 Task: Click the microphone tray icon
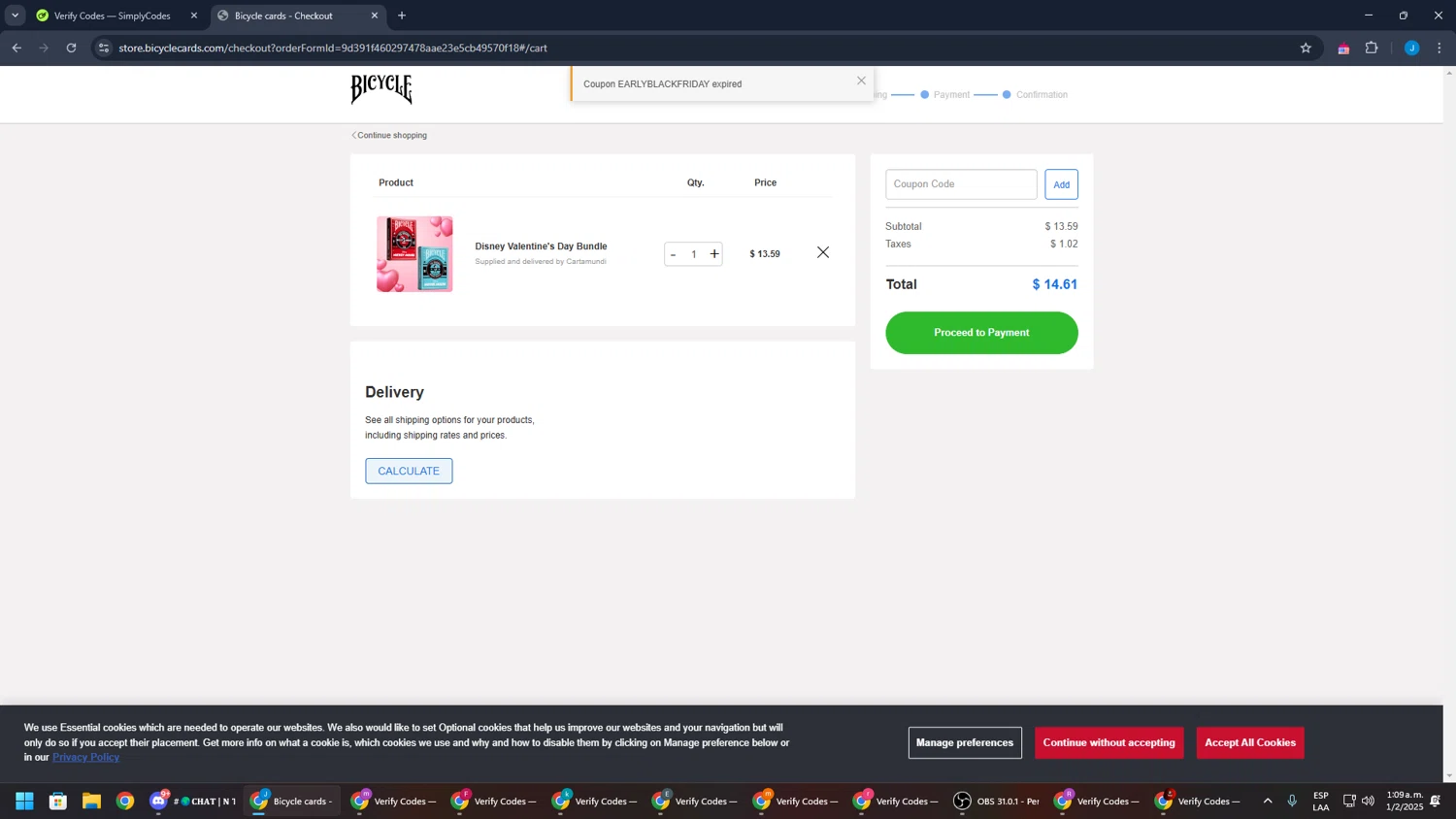click(1292, 801)
